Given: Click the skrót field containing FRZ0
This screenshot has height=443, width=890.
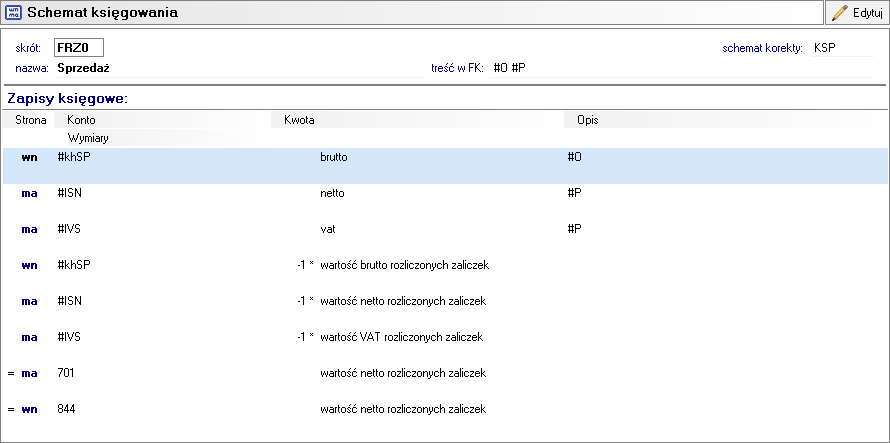Looking at the screenshot, I should point(79,48).
